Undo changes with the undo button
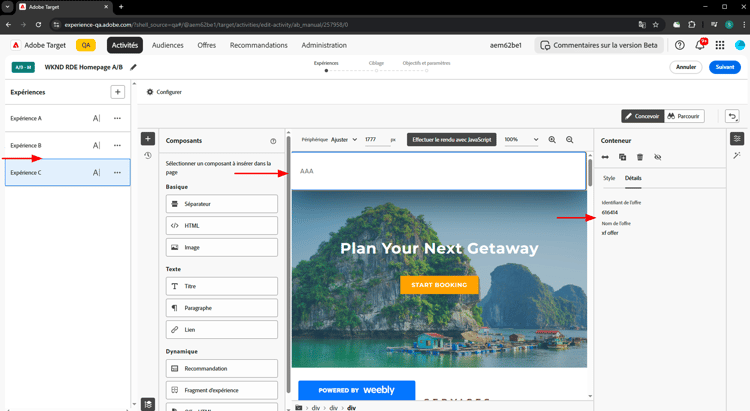Screen dimensions: 750x411 pos(732,116)
